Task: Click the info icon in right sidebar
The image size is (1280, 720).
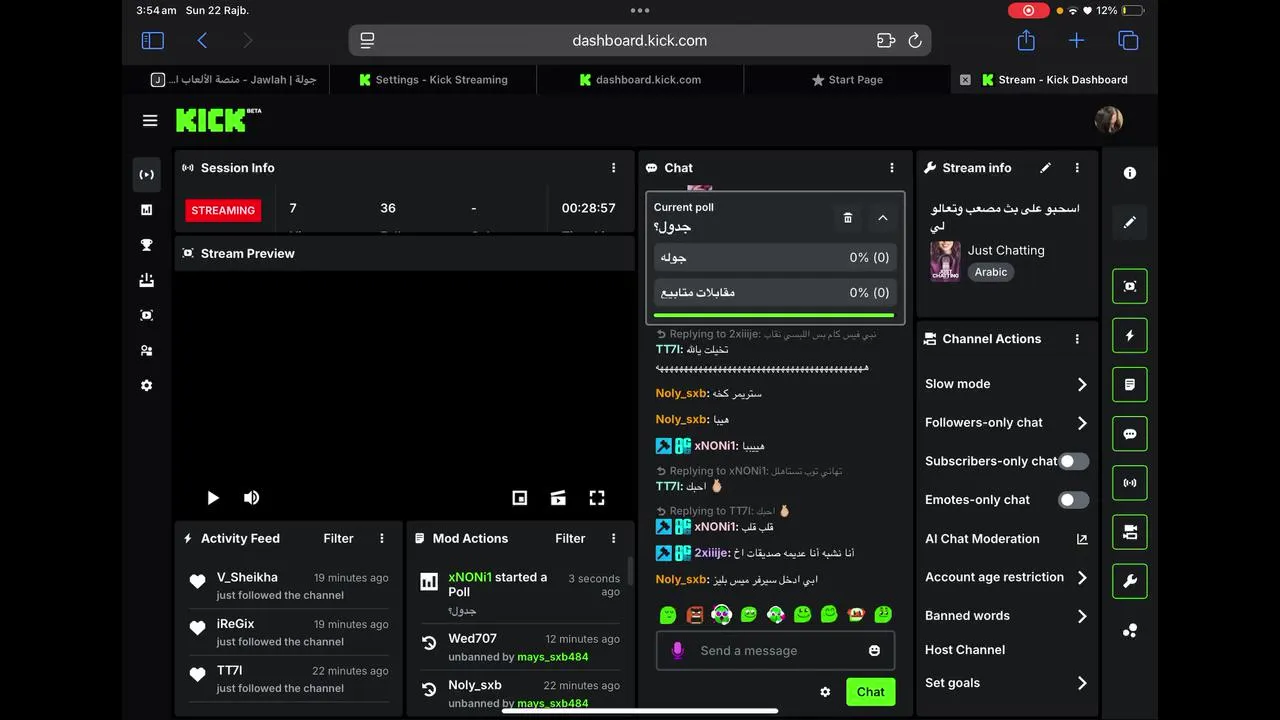Action: coord(1130,173)
